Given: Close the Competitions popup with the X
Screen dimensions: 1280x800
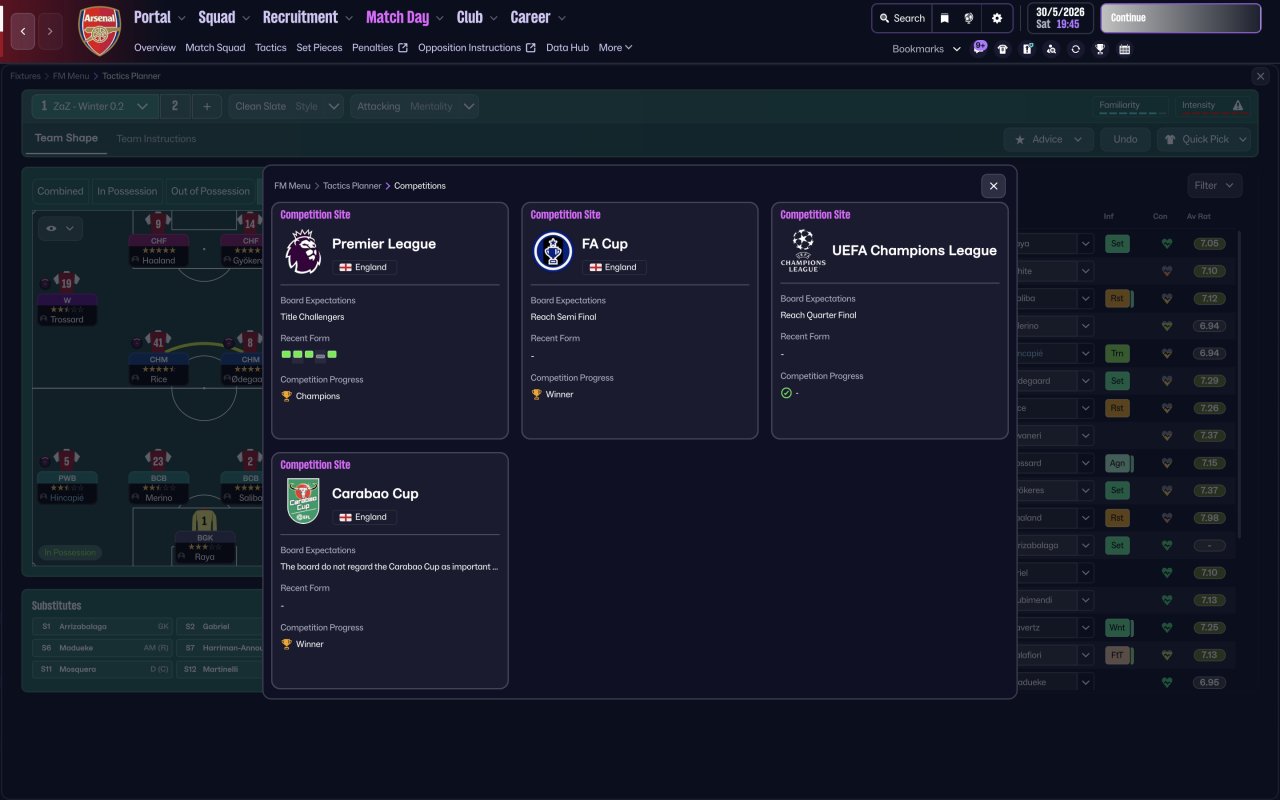Looking at the screenshot, I should tap(993, 185).
